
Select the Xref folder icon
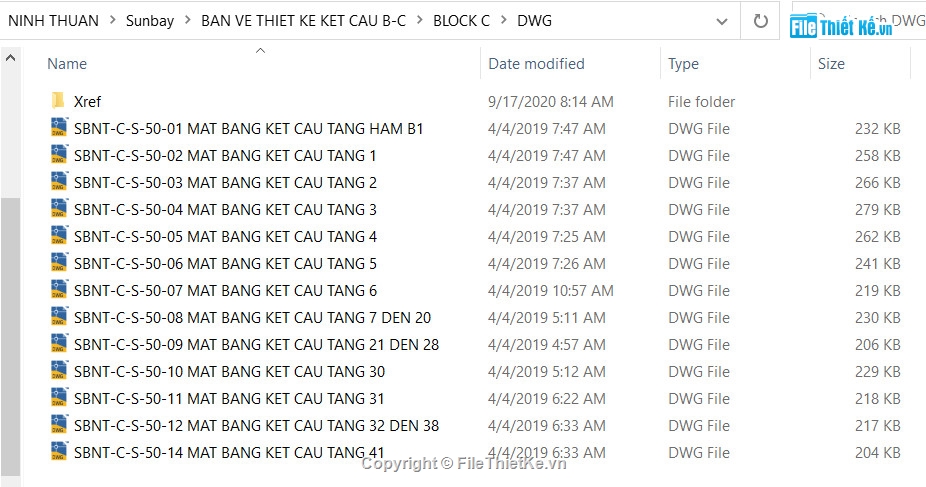[x=58, y=101]
